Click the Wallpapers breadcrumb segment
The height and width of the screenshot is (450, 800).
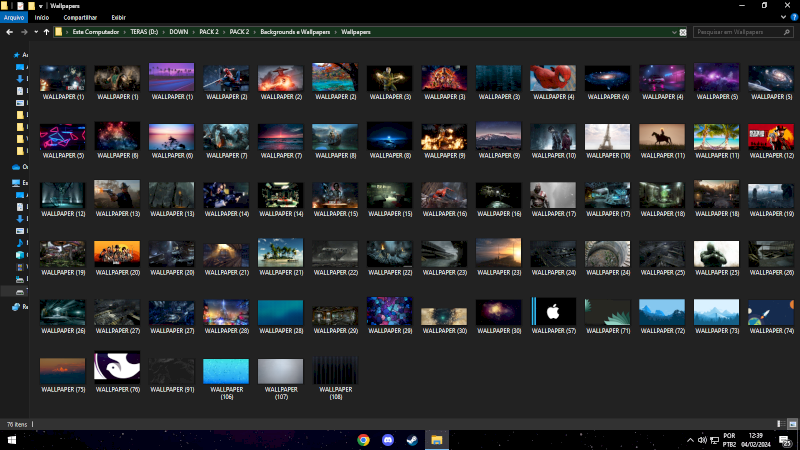[x=356, y=32]
